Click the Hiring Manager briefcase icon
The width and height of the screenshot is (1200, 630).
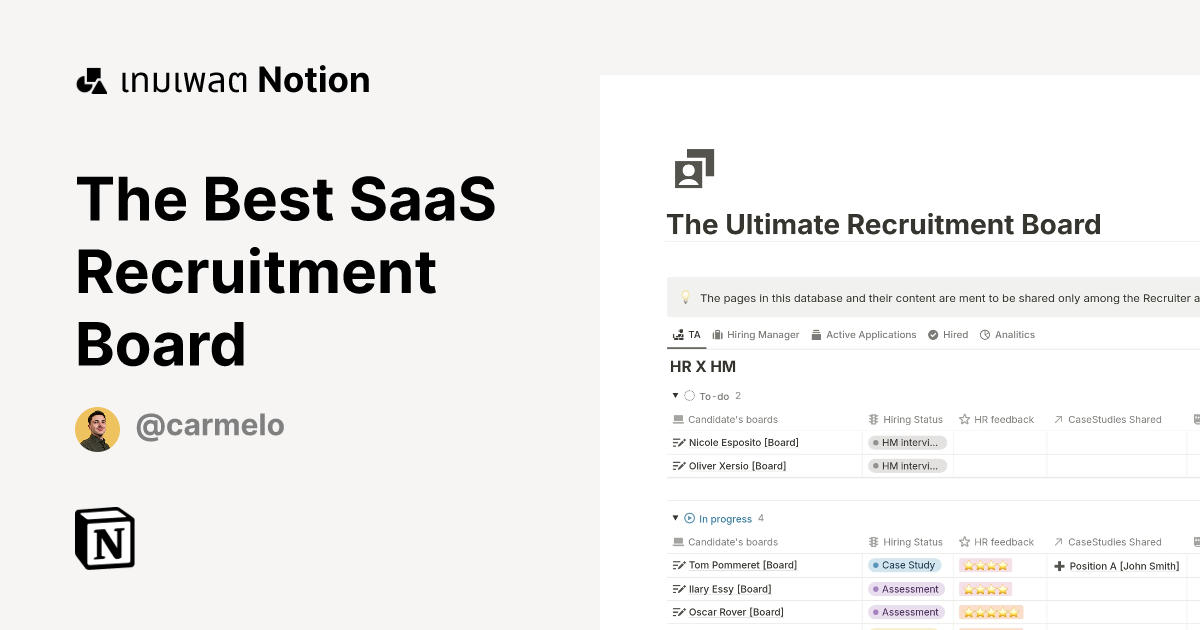[717, 334]
